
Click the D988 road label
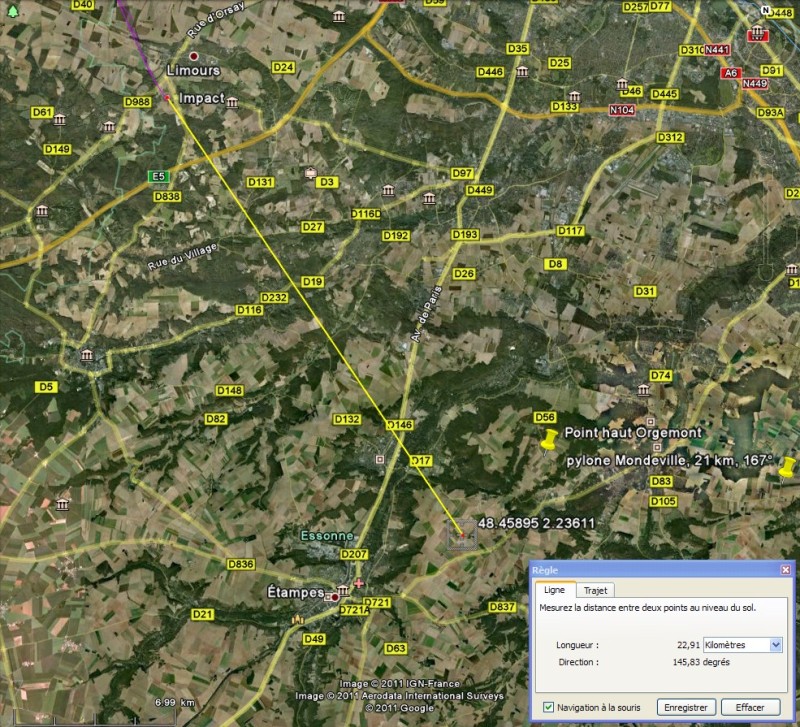(x=138, y=102)
